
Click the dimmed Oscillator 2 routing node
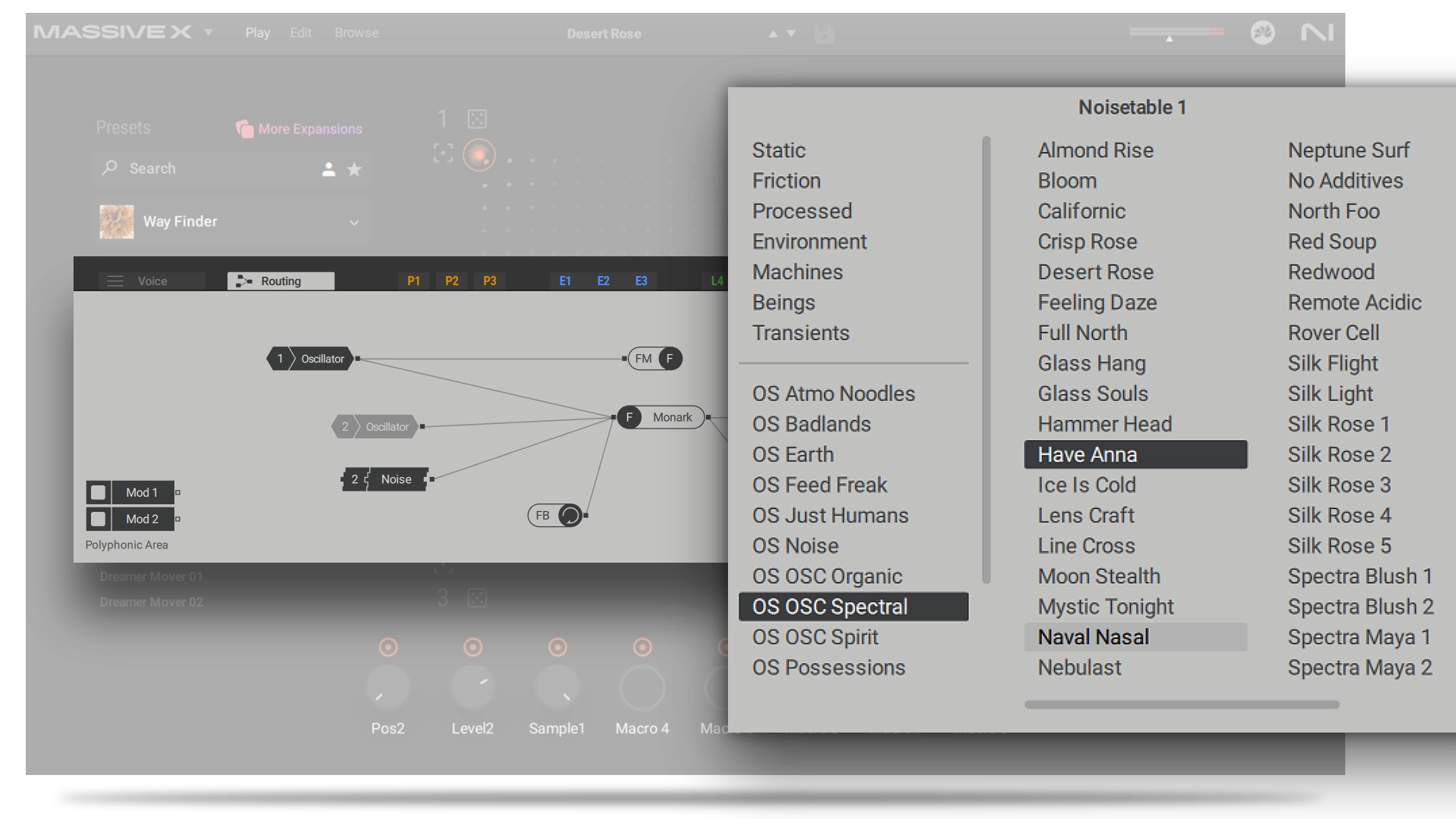[375, 426]
